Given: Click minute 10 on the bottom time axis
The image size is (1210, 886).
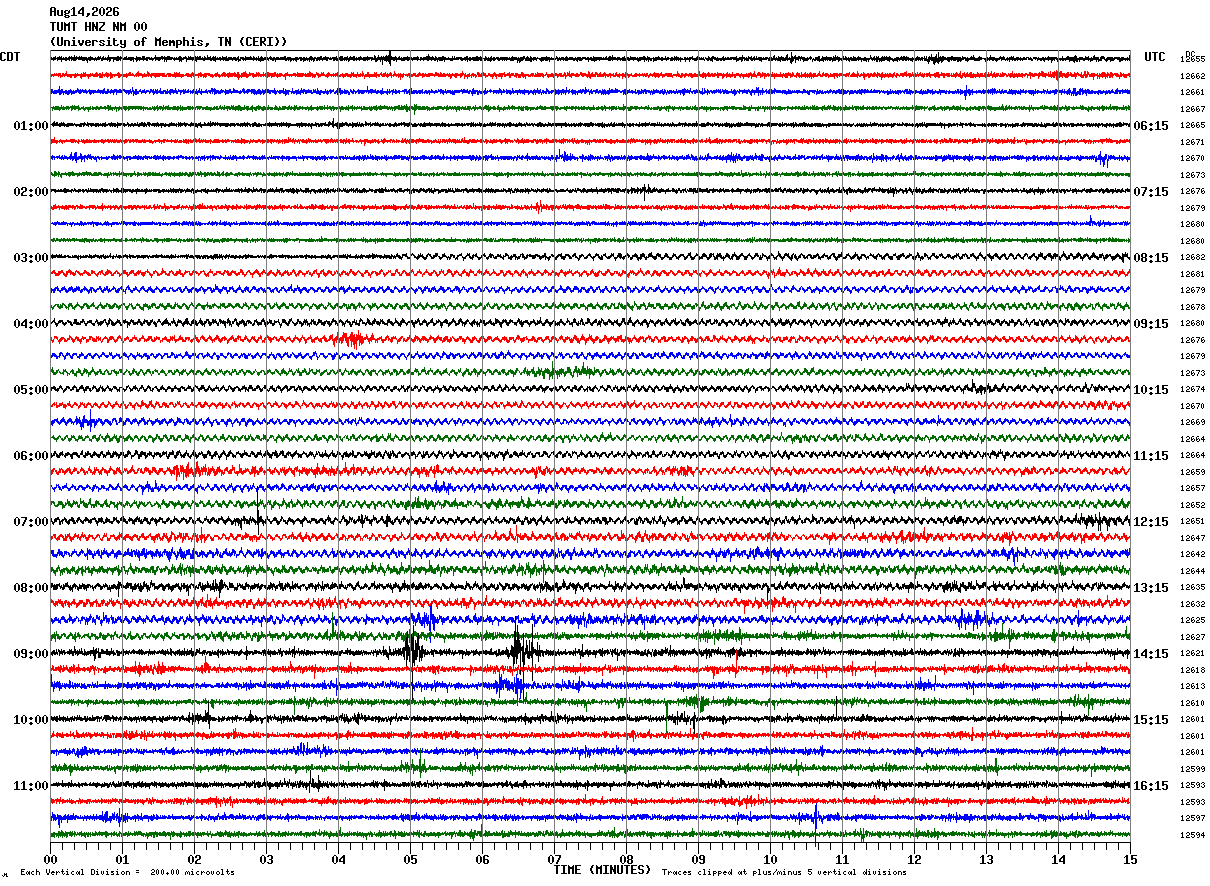Looking at the screenshot, I should 770,859.
